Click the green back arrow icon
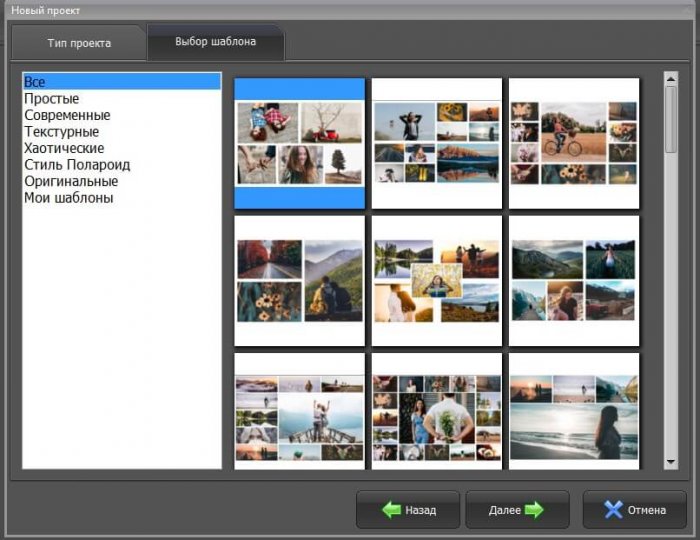 391,510
